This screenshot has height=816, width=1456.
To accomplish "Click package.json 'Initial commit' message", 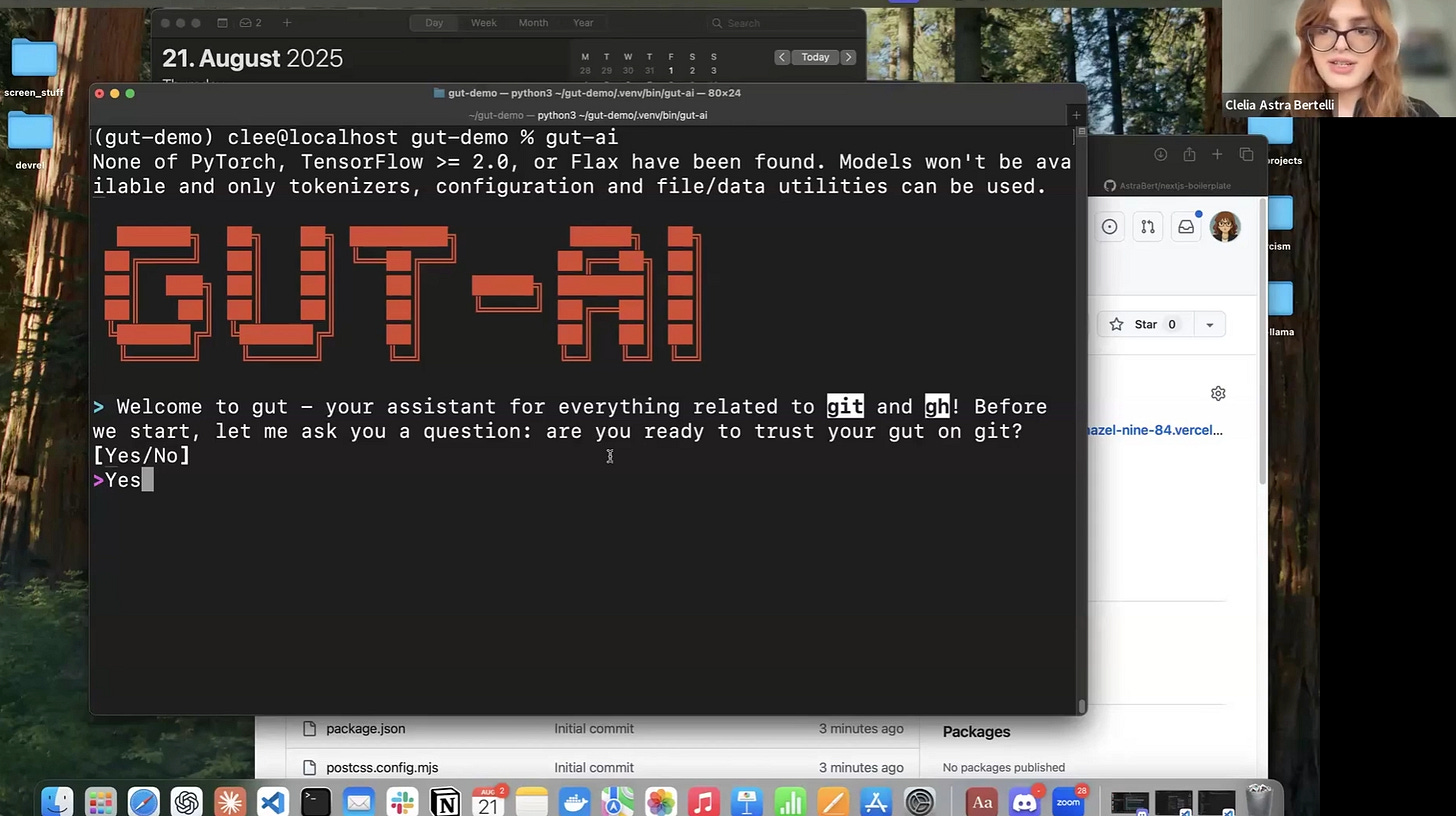I will 594,728.
